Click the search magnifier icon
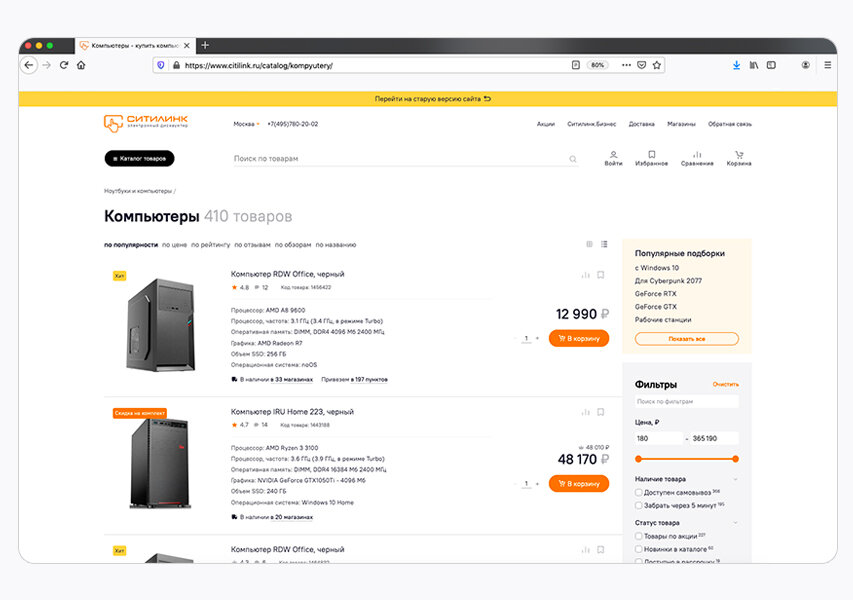The image size is (853, 600). [x=572, y=159]
